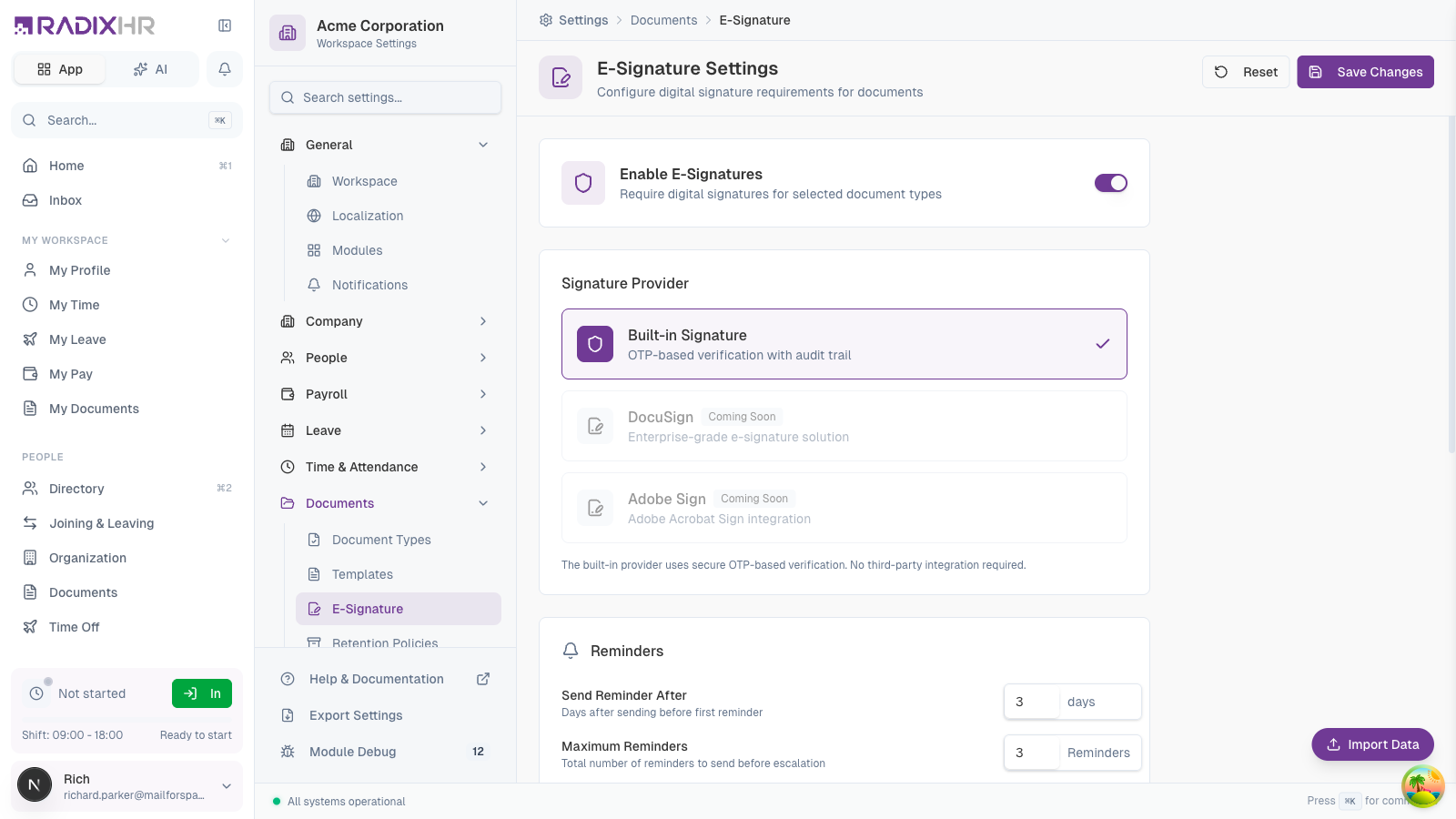The height and width of the screenshot is (819, 1456).
Task: Open external link icon beside Help & Documentation
Action: pyautogui.click(x=483, y=679)
